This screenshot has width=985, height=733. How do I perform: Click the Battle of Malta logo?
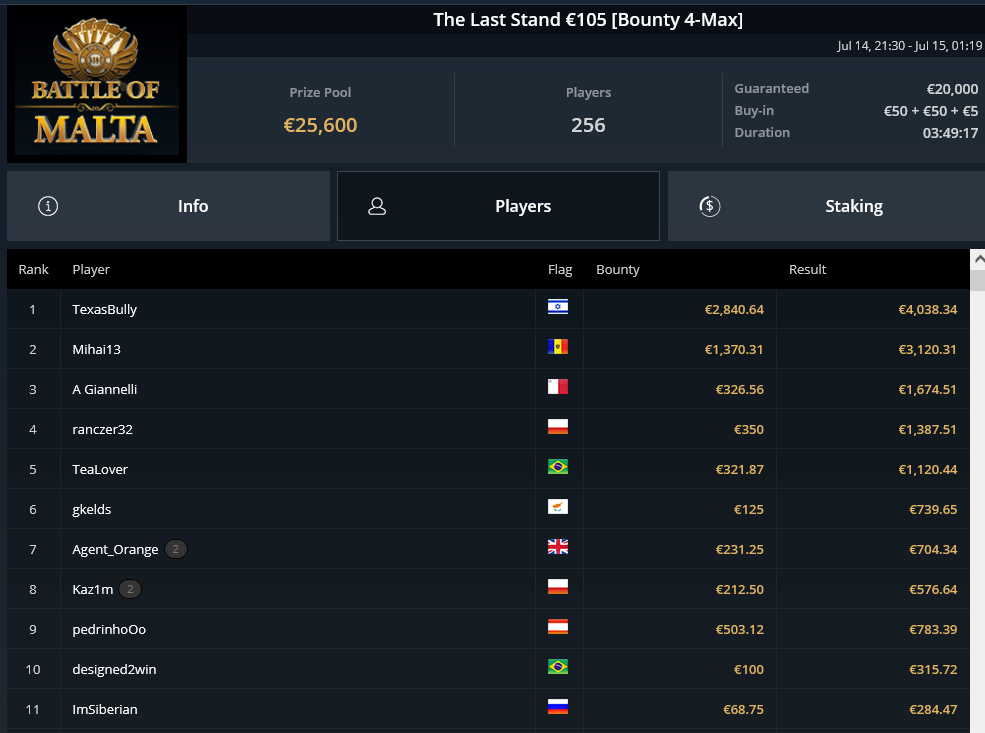97,85
